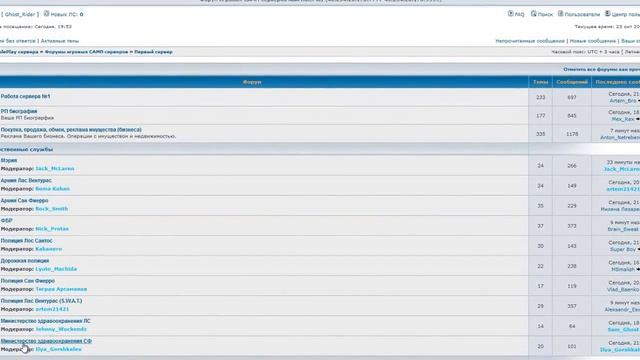
Task: Open the Мэрия forum
Action: (9, 160)
